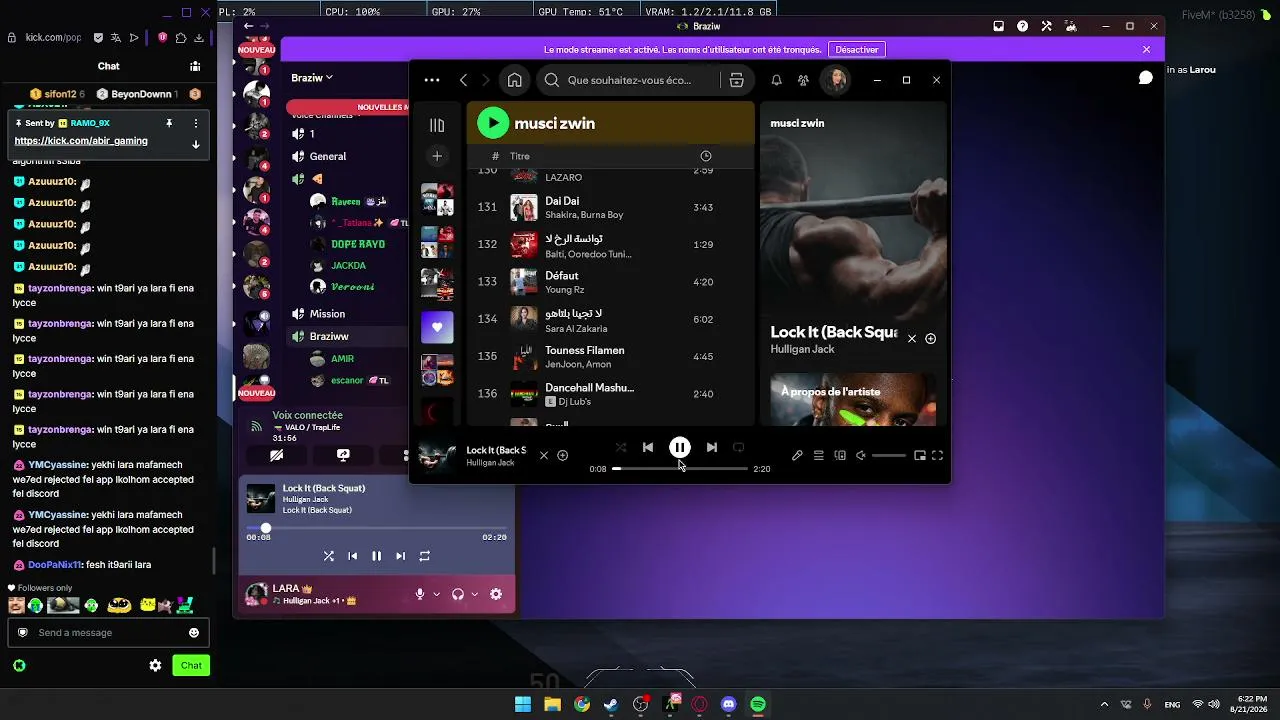Navigate back in Spotify
The height and width of the screenshot is (720, 1280).
463,80
